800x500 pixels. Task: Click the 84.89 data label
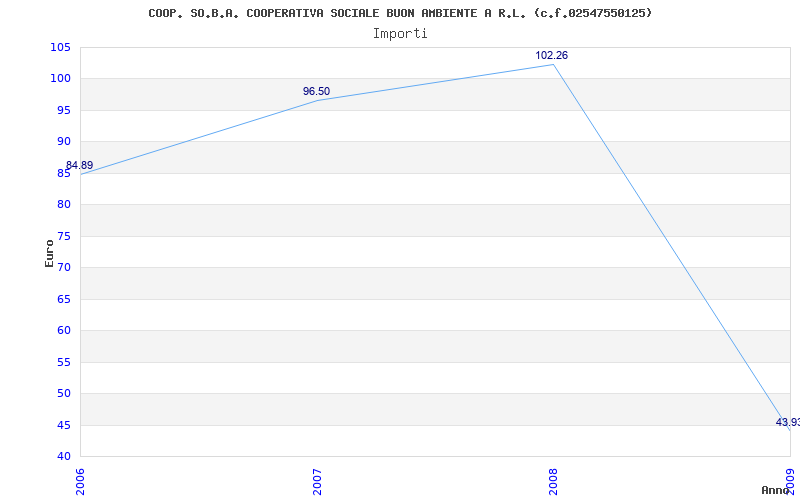point(80,165)
